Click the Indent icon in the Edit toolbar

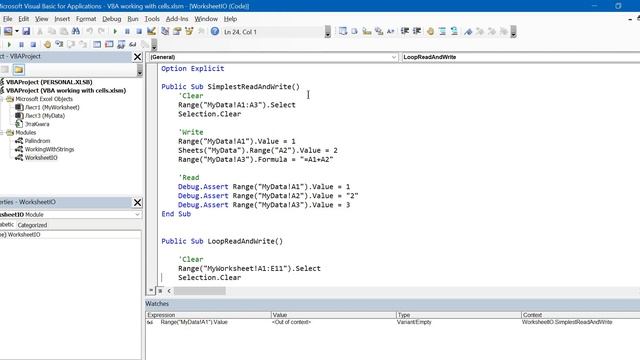[x=405, y=31]
